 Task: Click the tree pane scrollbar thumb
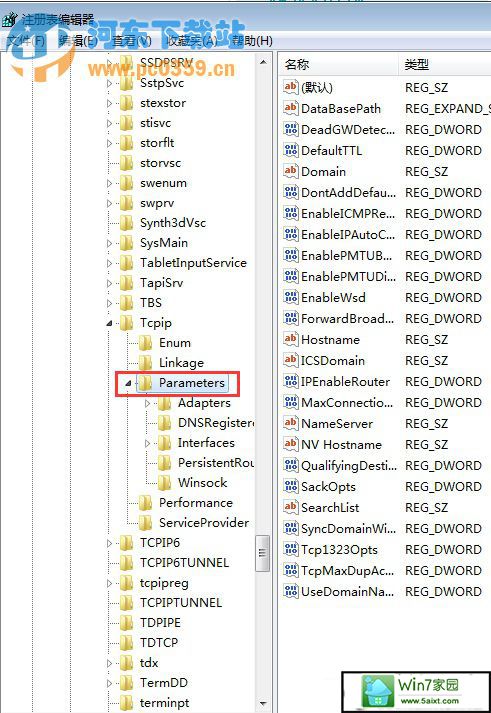[x=262, y=553]
